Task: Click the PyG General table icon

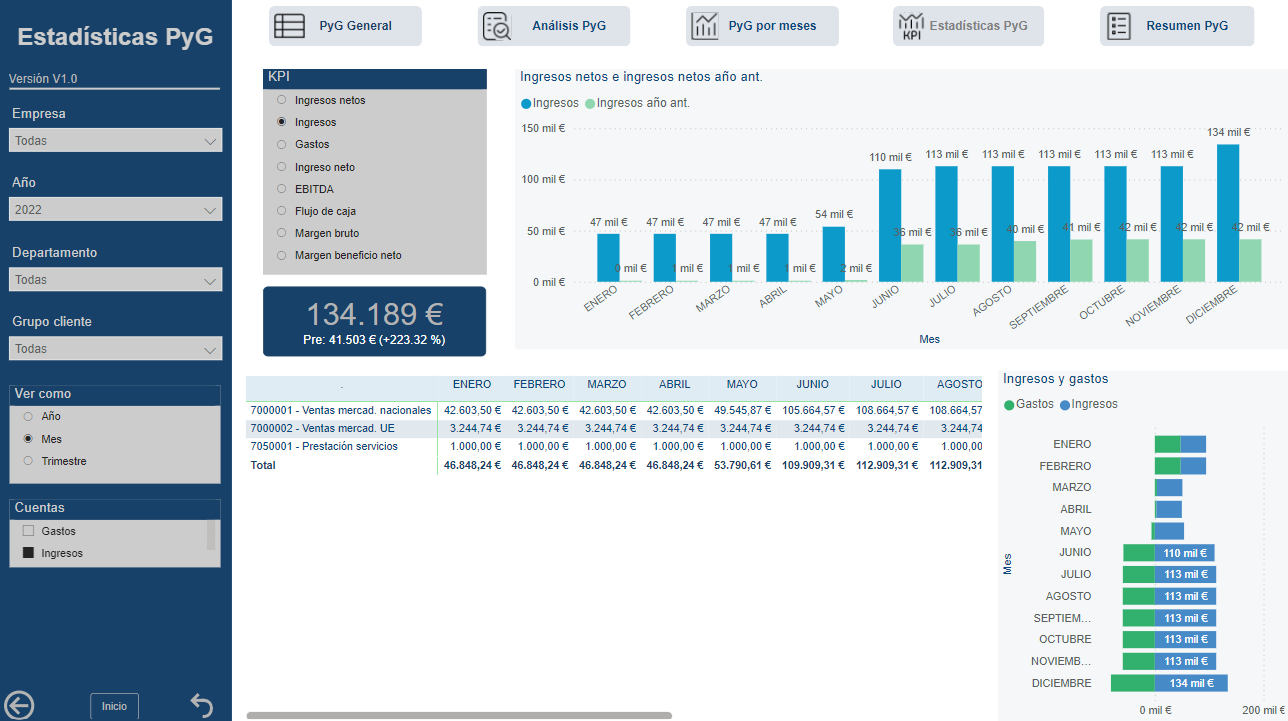Action: (x=290, y=26)
